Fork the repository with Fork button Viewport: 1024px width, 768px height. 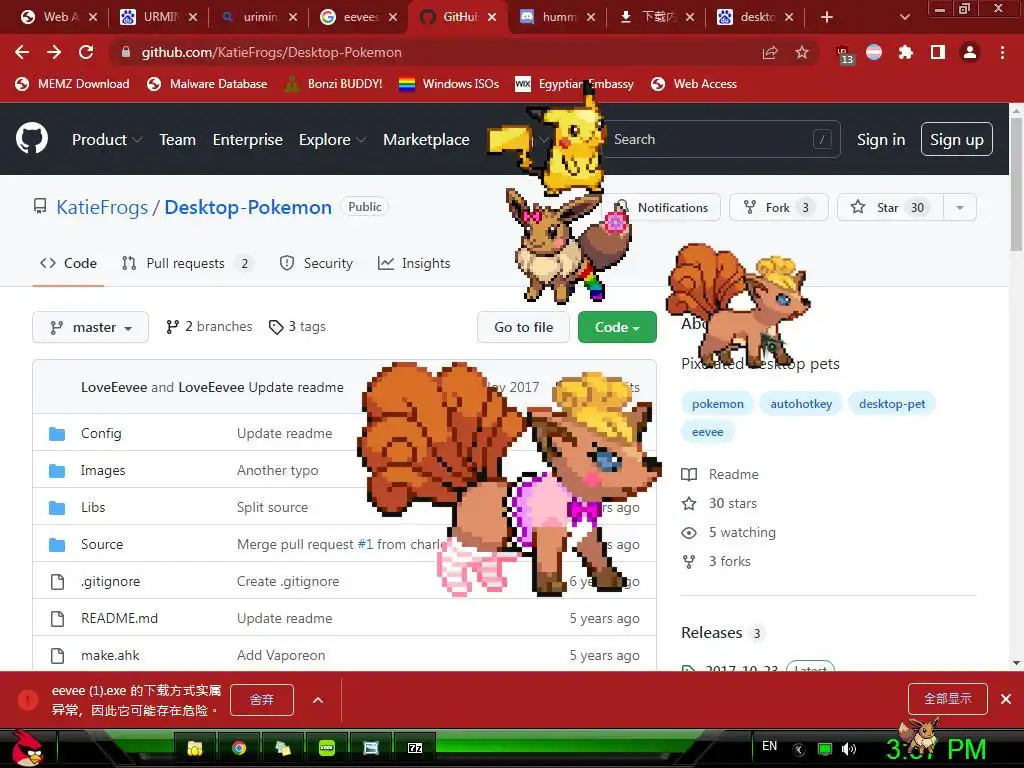click(x=778, y=208)
